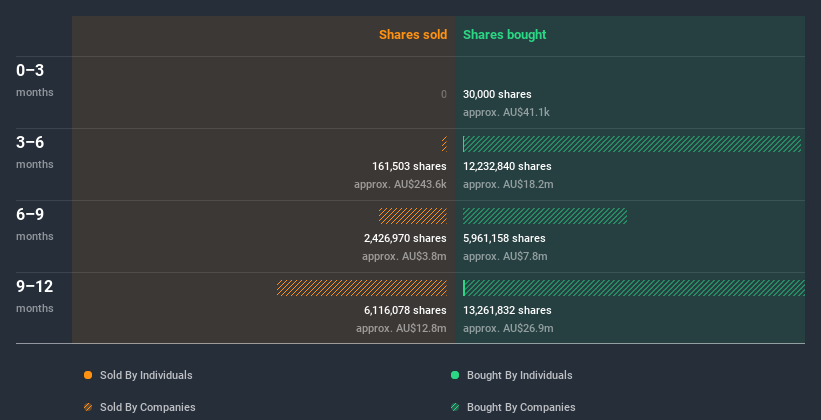This screenshot has height=420, width=821.
Task: Click the 6,116,078 shares value
Action: (x=405, y=310)
